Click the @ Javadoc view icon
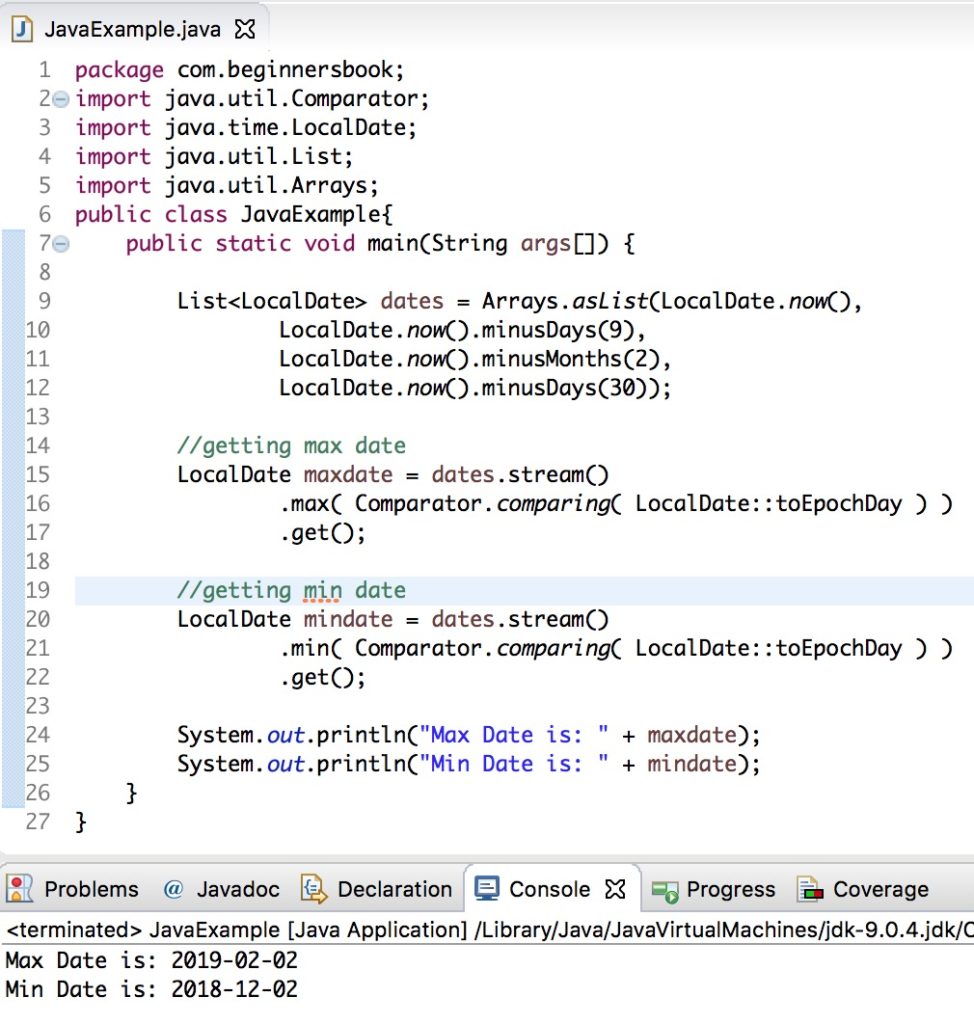The image size is (974, 1024). click(x=176, y=889)
